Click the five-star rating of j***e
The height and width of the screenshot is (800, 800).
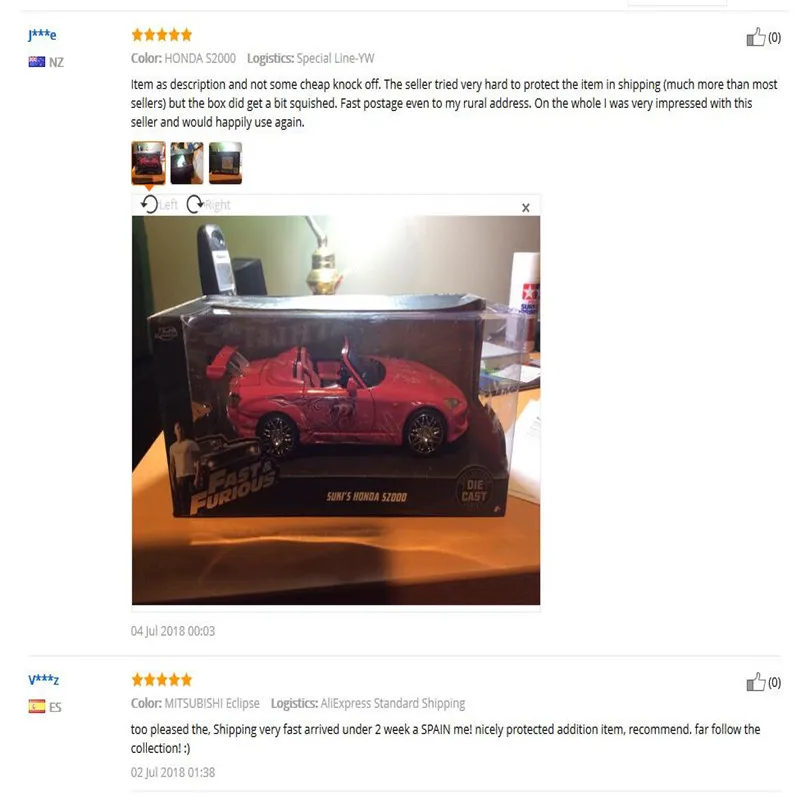162,35
